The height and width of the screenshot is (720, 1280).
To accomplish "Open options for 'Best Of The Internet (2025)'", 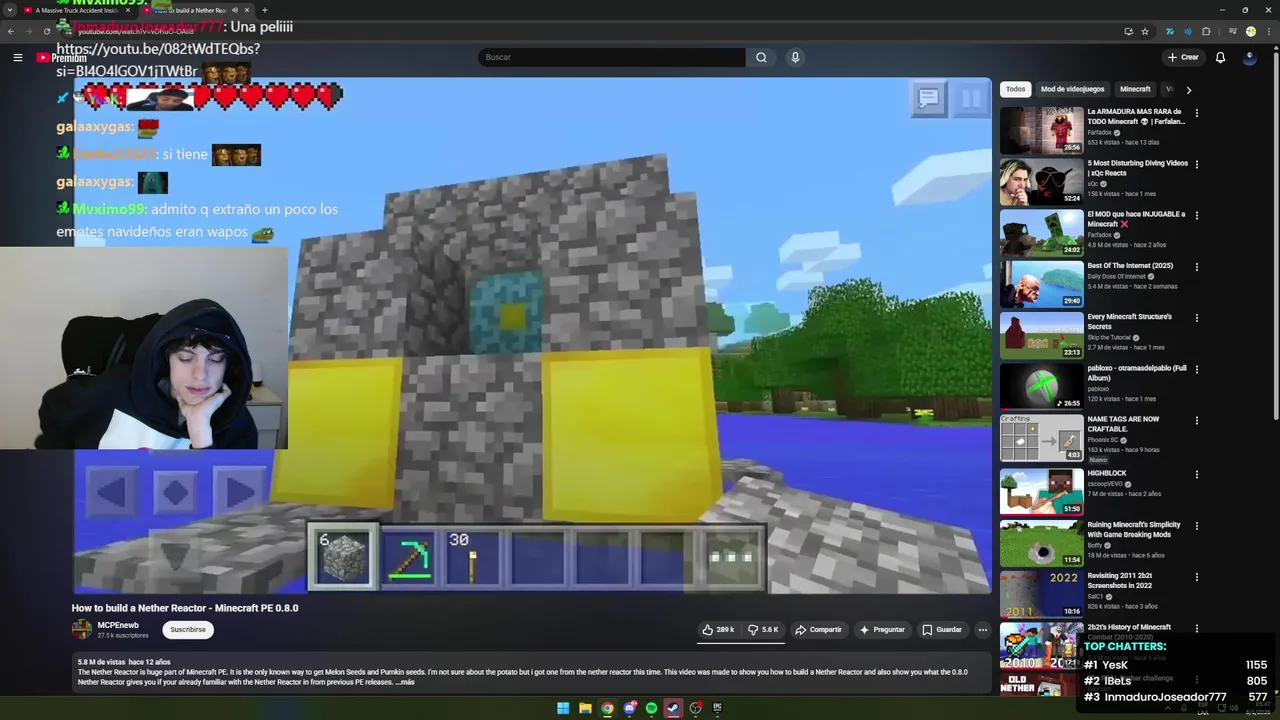I will point(1196,267).
